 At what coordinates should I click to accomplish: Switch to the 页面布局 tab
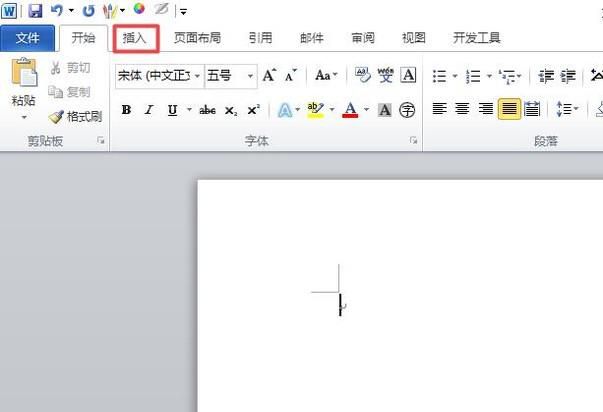point(197,38)
